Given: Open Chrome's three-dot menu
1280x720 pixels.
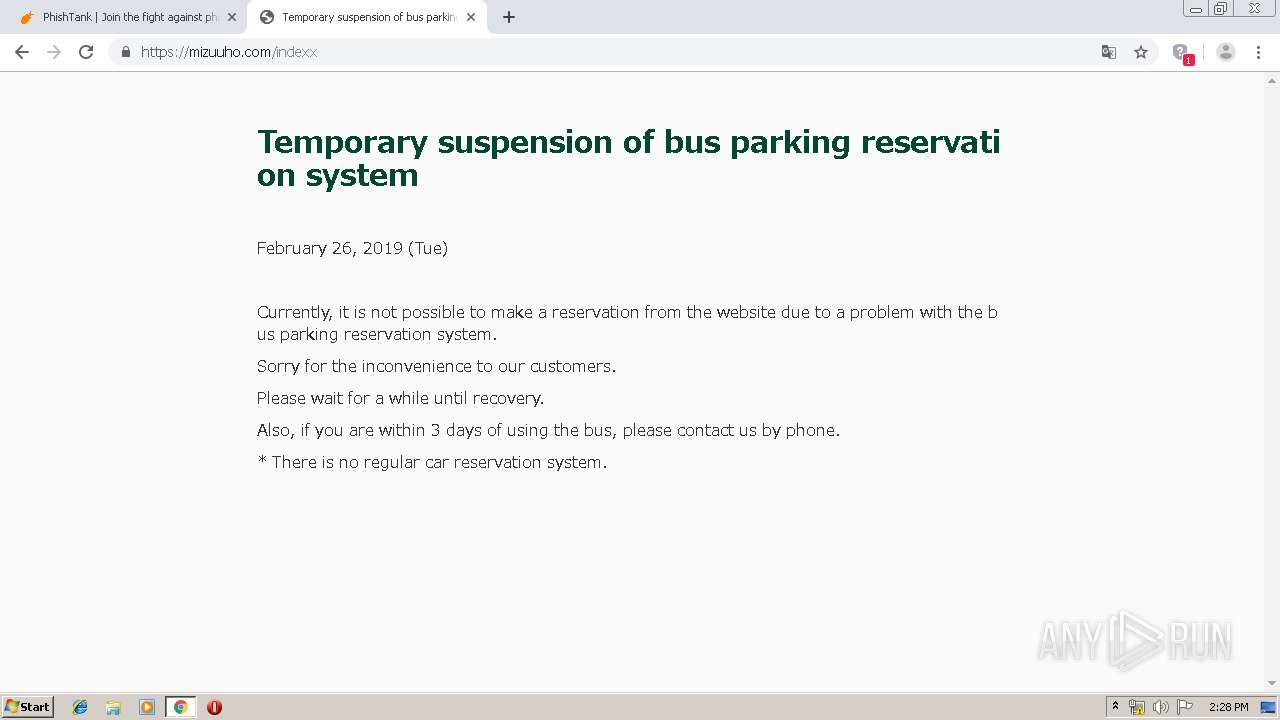Looking at the screenshot, I should pyautogui.click(x=1258, y=52).
